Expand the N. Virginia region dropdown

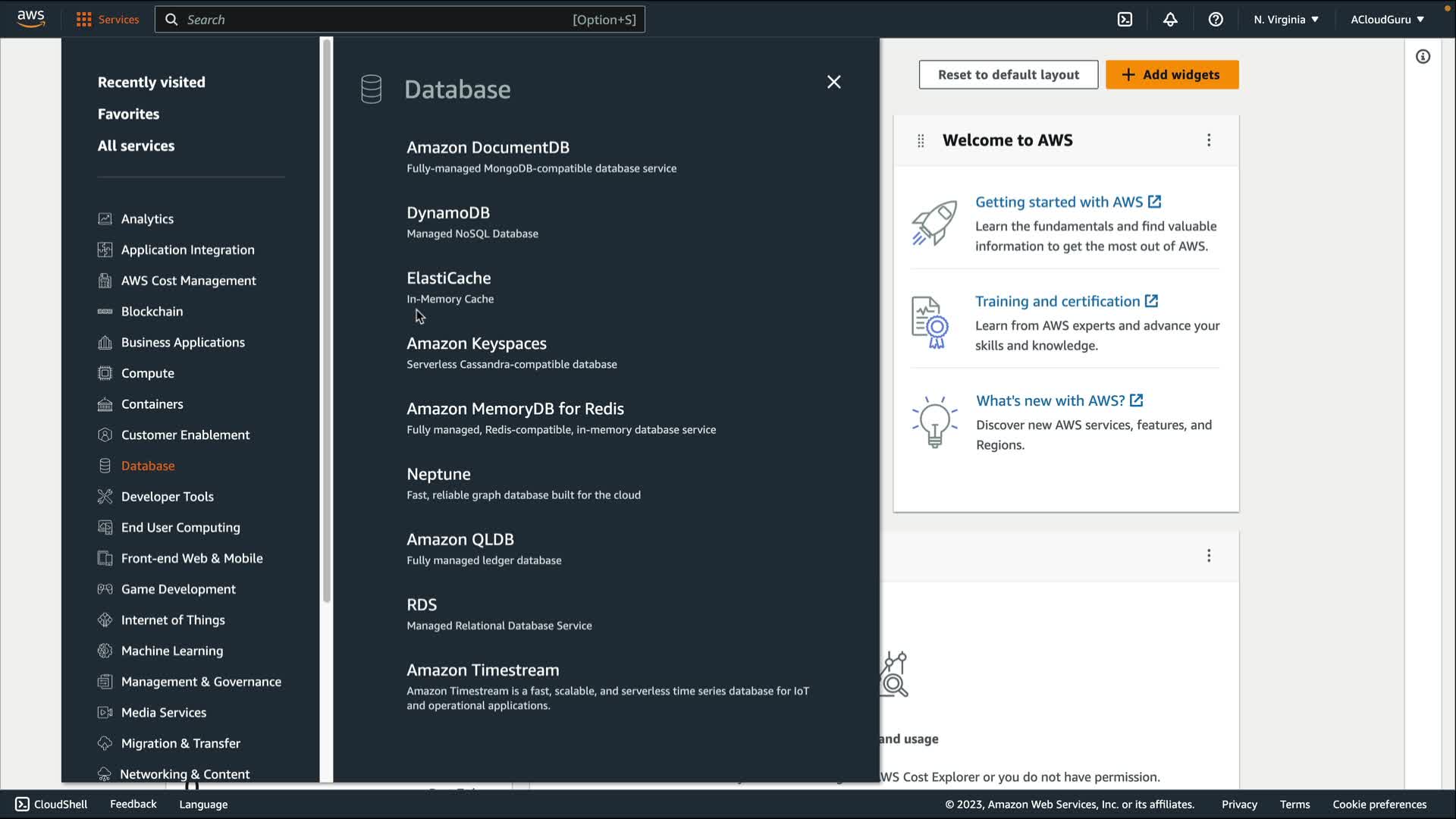click(x=1286, y=20)
